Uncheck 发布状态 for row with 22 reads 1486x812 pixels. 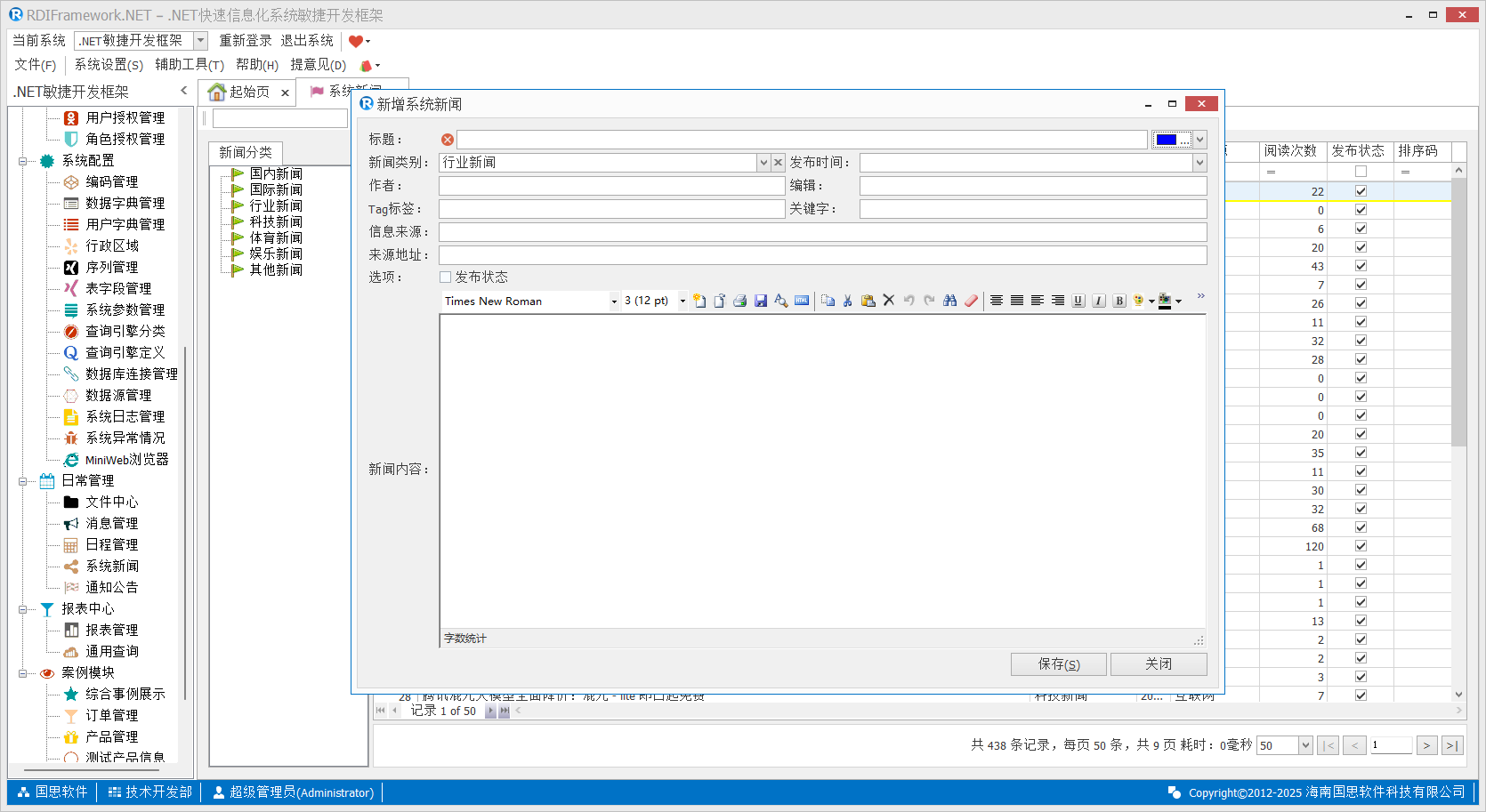[x=1361, y=191]
